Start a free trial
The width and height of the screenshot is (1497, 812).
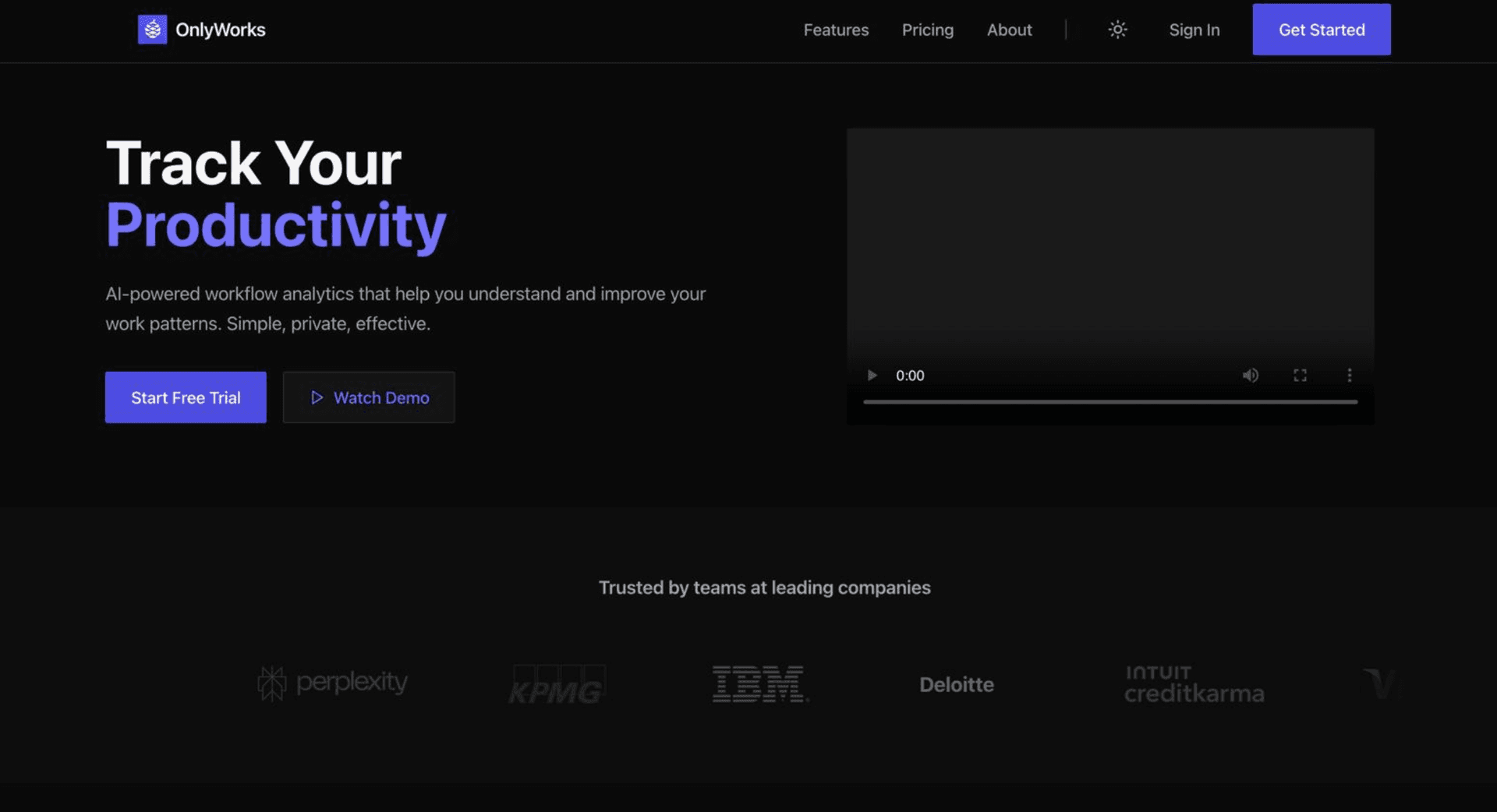point(186,397)
